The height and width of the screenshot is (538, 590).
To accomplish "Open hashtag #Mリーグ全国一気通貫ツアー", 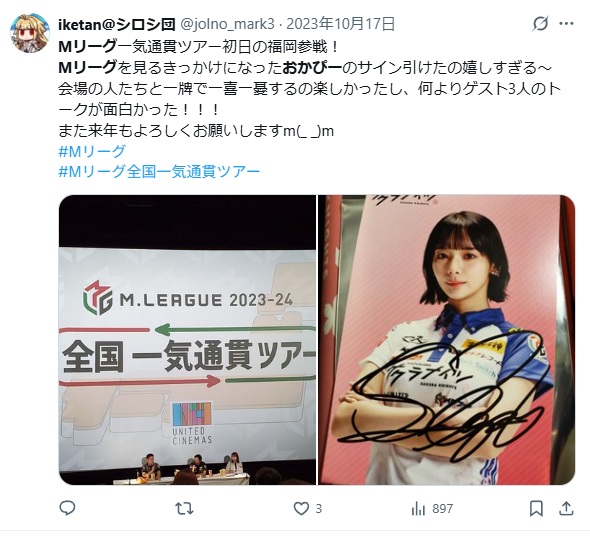I will (x=159, y=172).
